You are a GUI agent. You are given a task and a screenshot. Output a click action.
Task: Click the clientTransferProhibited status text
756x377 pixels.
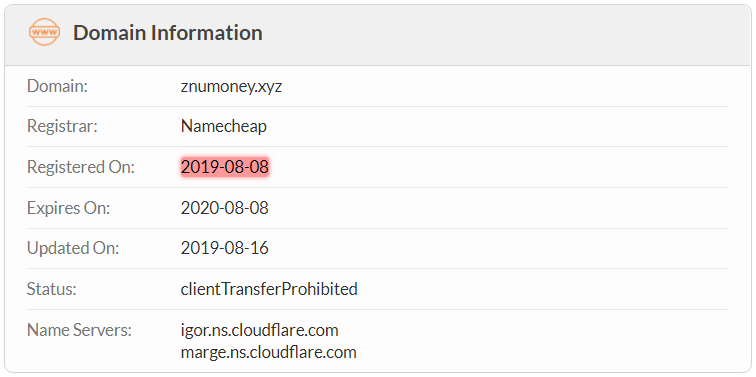269,289
